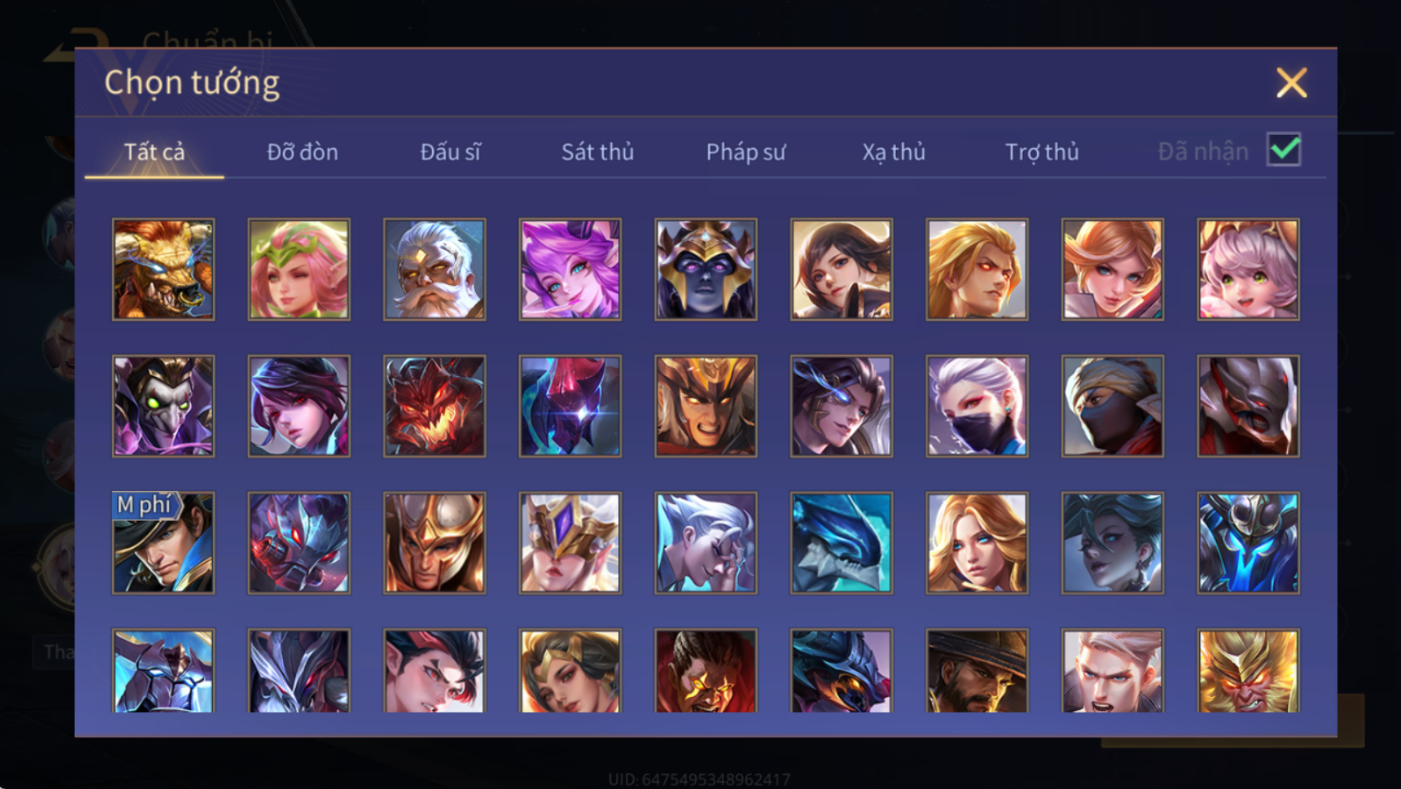Choose the blue armored knight hero
Image resolution: width=1401 pixels, height=789 pixels.
click(1248, 543)
